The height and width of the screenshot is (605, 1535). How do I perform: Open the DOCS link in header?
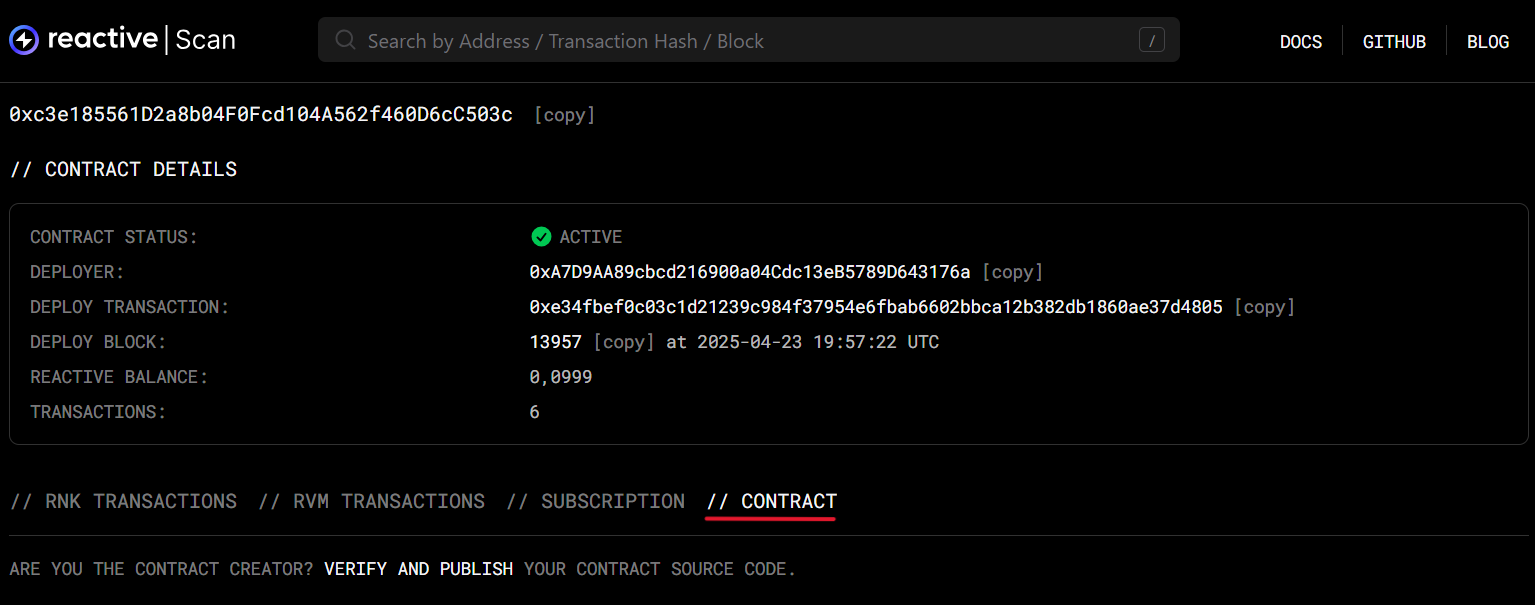[x=1301, y=41]
